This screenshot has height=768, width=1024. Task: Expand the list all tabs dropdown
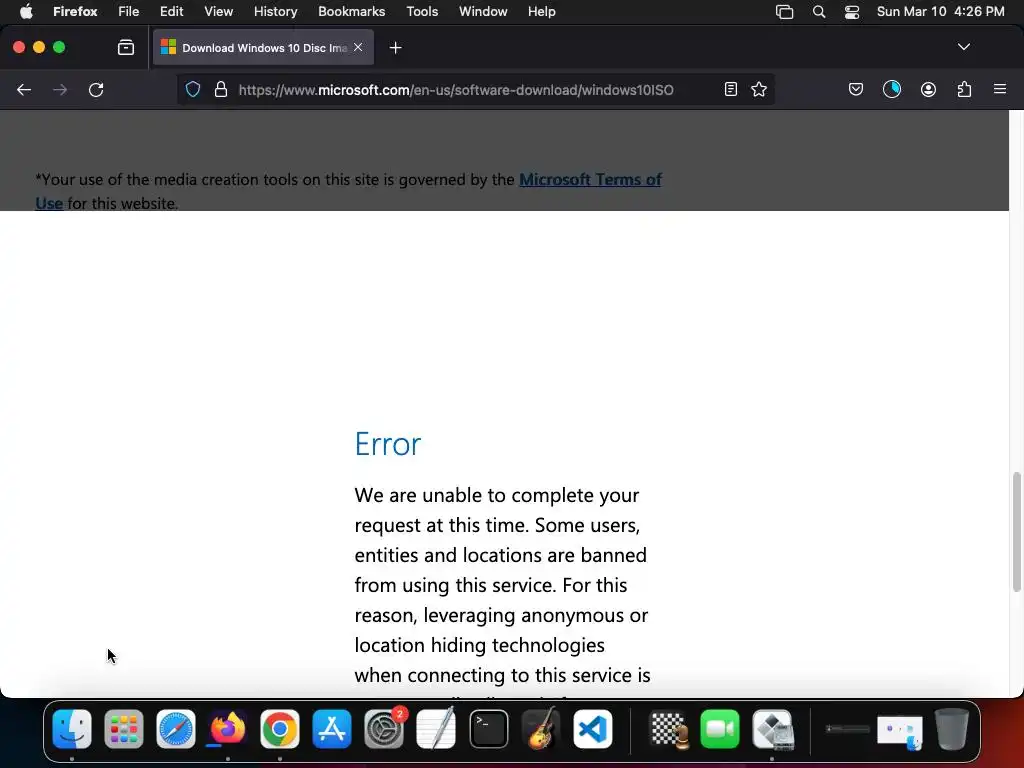click(x=963, y=47)
